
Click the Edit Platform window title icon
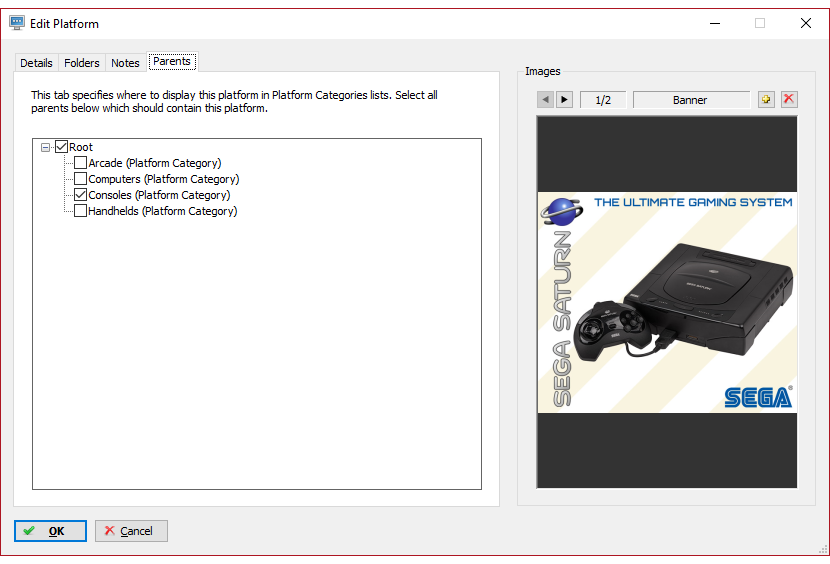tap(17, 23)
